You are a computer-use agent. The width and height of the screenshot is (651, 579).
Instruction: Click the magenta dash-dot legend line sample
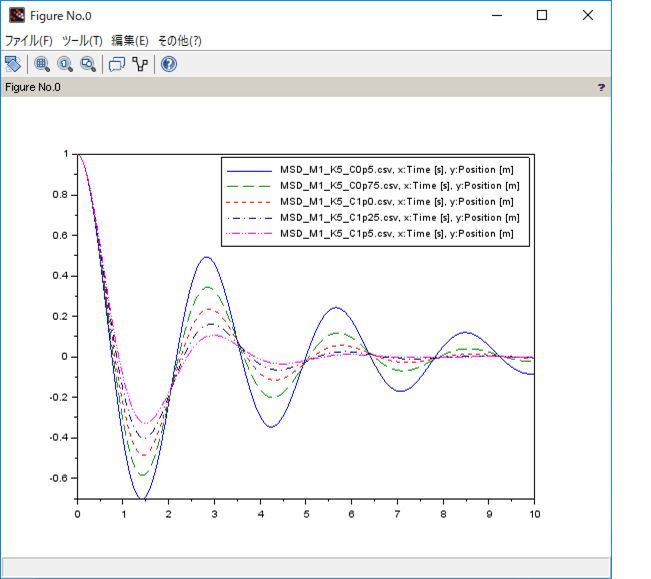click(x=249, y=234)
